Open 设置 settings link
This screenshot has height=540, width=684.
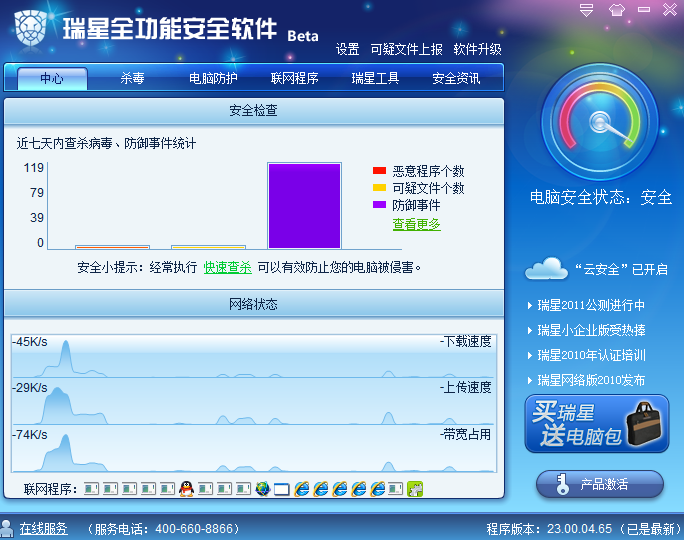pyautogui.click(x=347, y=49)
